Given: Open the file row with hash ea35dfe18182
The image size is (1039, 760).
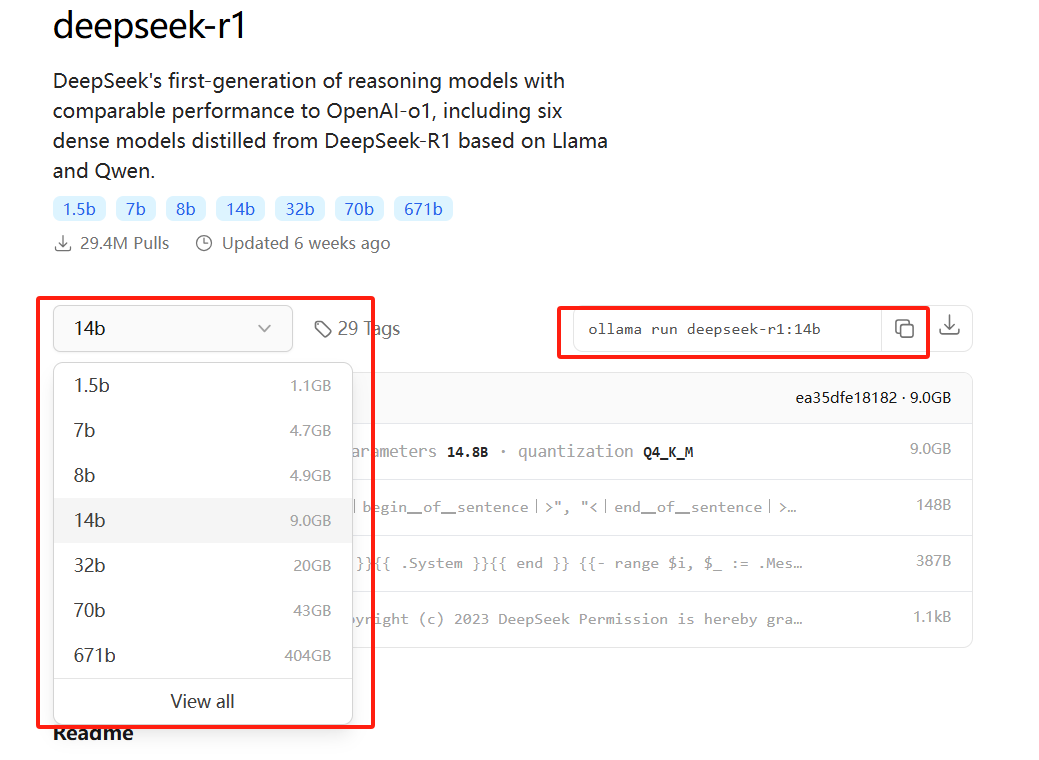Looking at the screenshot, I should (x=872, y=398).
